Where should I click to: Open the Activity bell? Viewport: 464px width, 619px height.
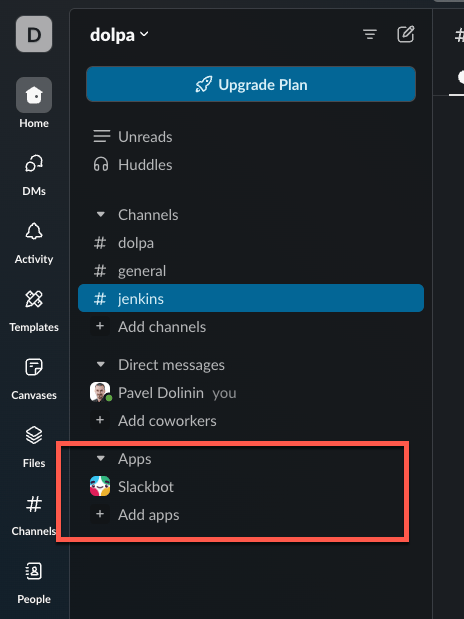pyautogui.click(x=34, y=243)
